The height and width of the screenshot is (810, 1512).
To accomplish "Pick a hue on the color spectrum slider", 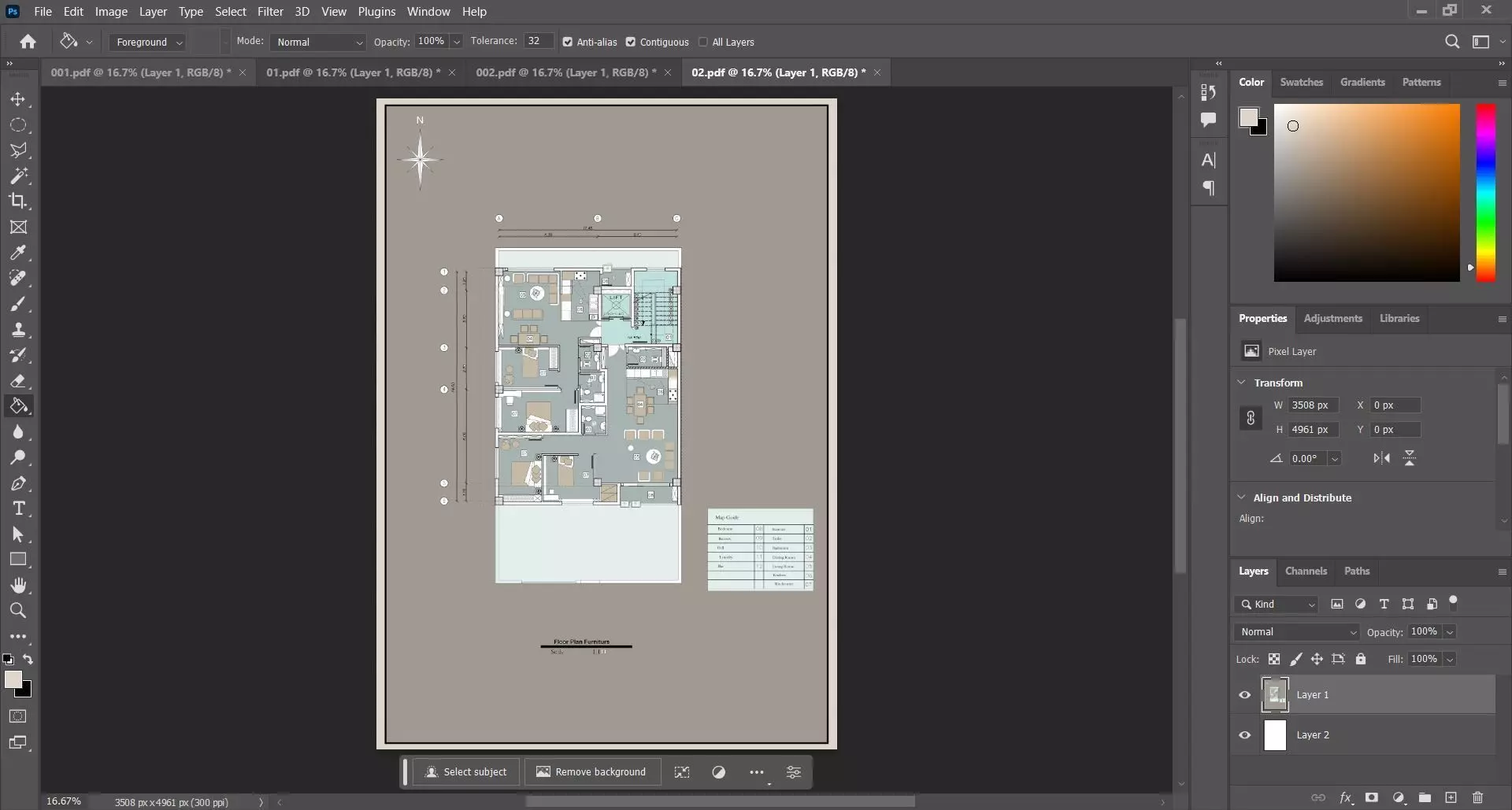I will click(1486, 192).
